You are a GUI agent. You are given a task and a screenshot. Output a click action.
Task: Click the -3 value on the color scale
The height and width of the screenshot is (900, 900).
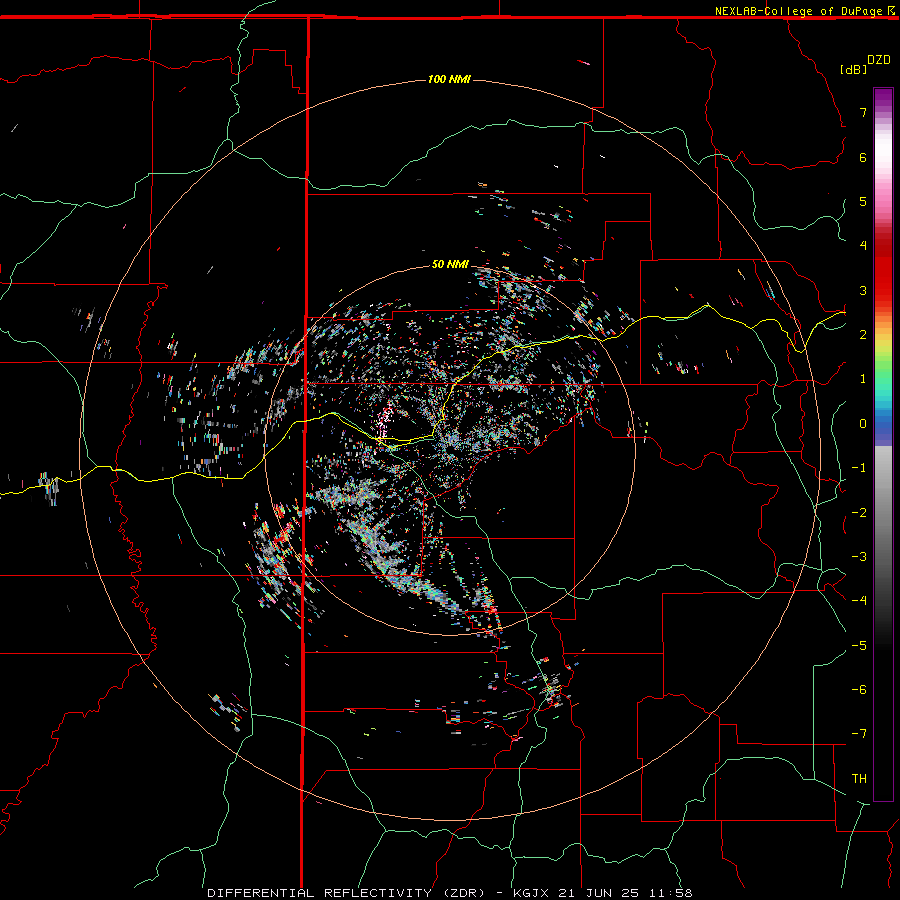click(859, 557)
